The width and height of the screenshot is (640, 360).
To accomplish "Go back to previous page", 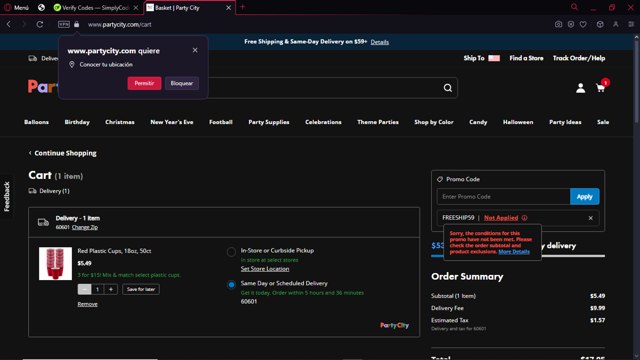I will point(9,24).
